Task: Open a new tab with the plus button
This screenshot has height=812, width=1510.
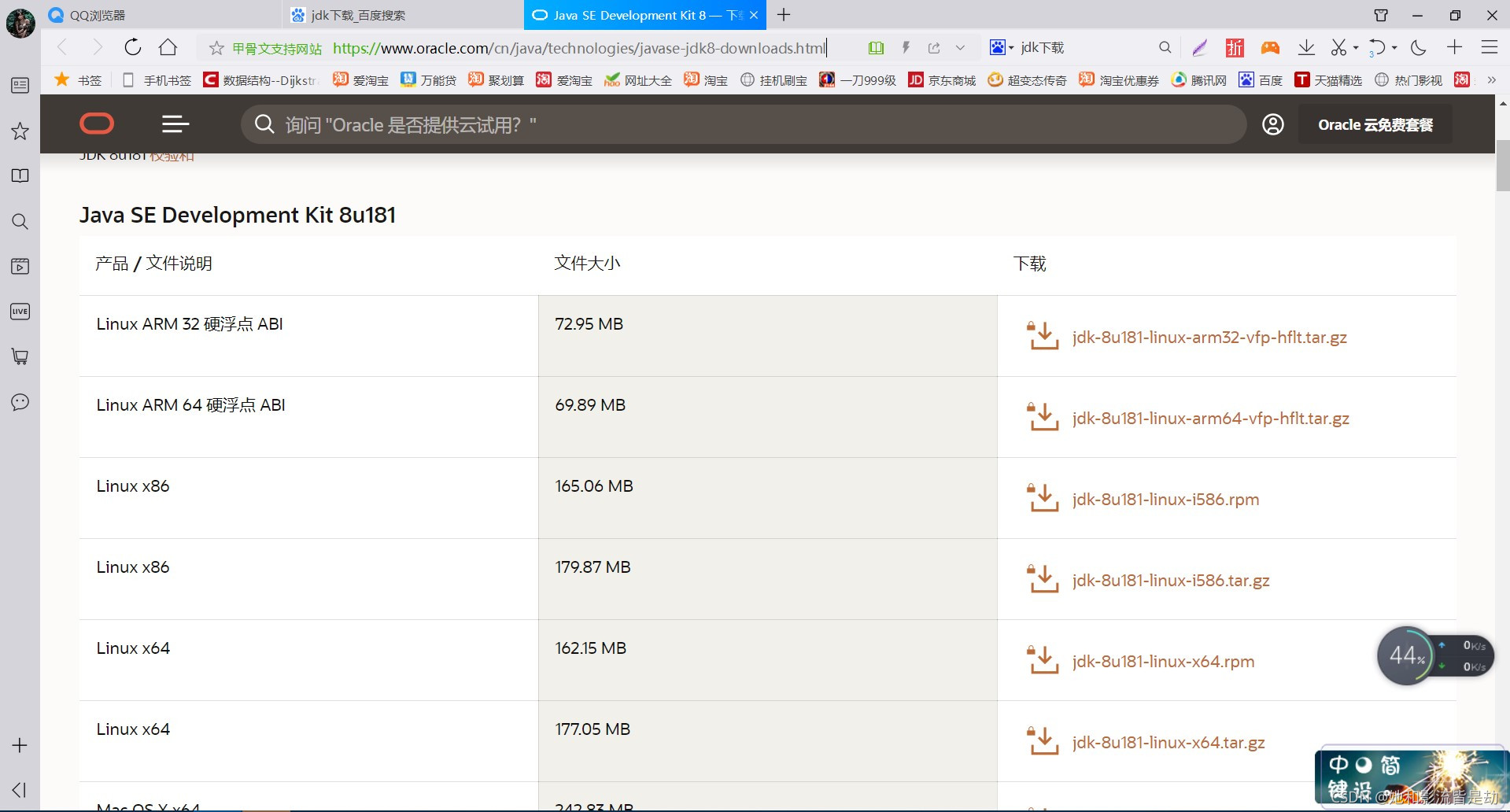Action: coord(784,14)
